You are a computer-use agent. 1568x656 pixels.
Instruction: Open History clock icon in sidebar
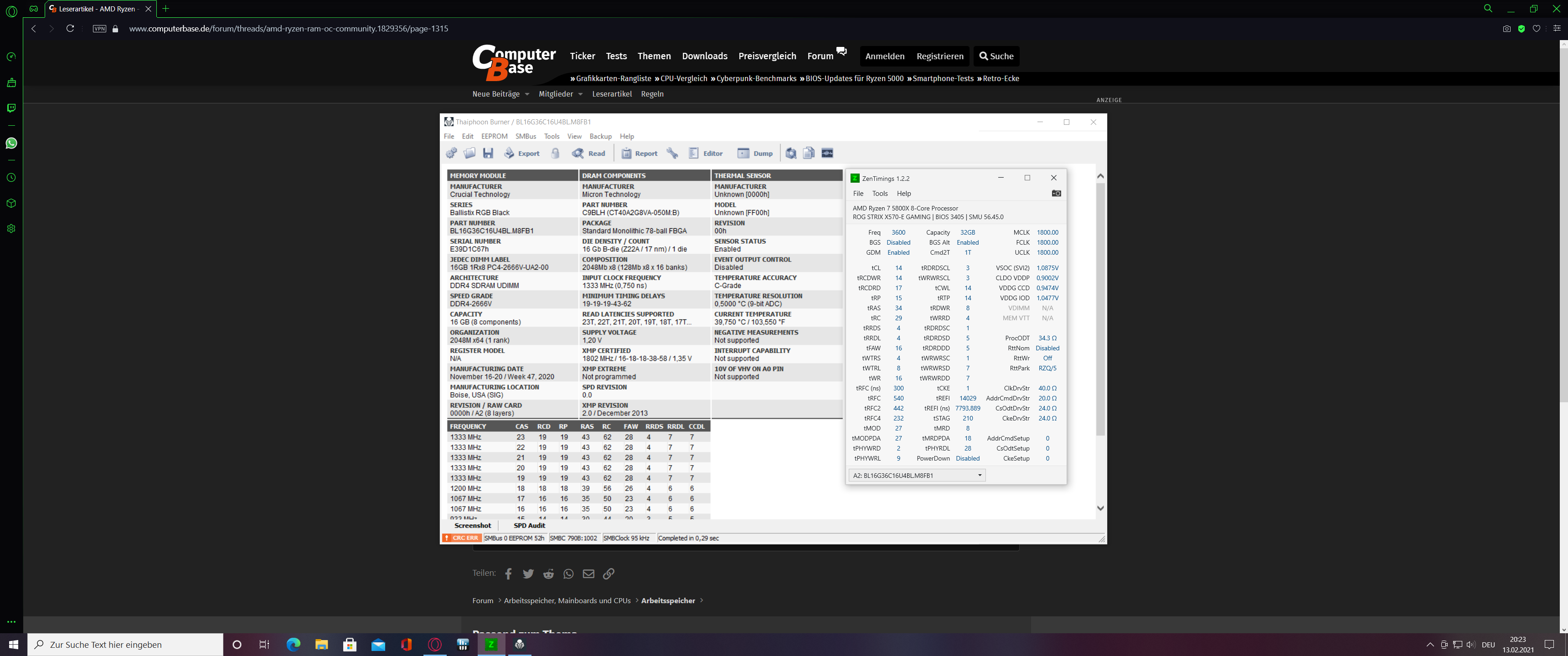tap(11, 178)
